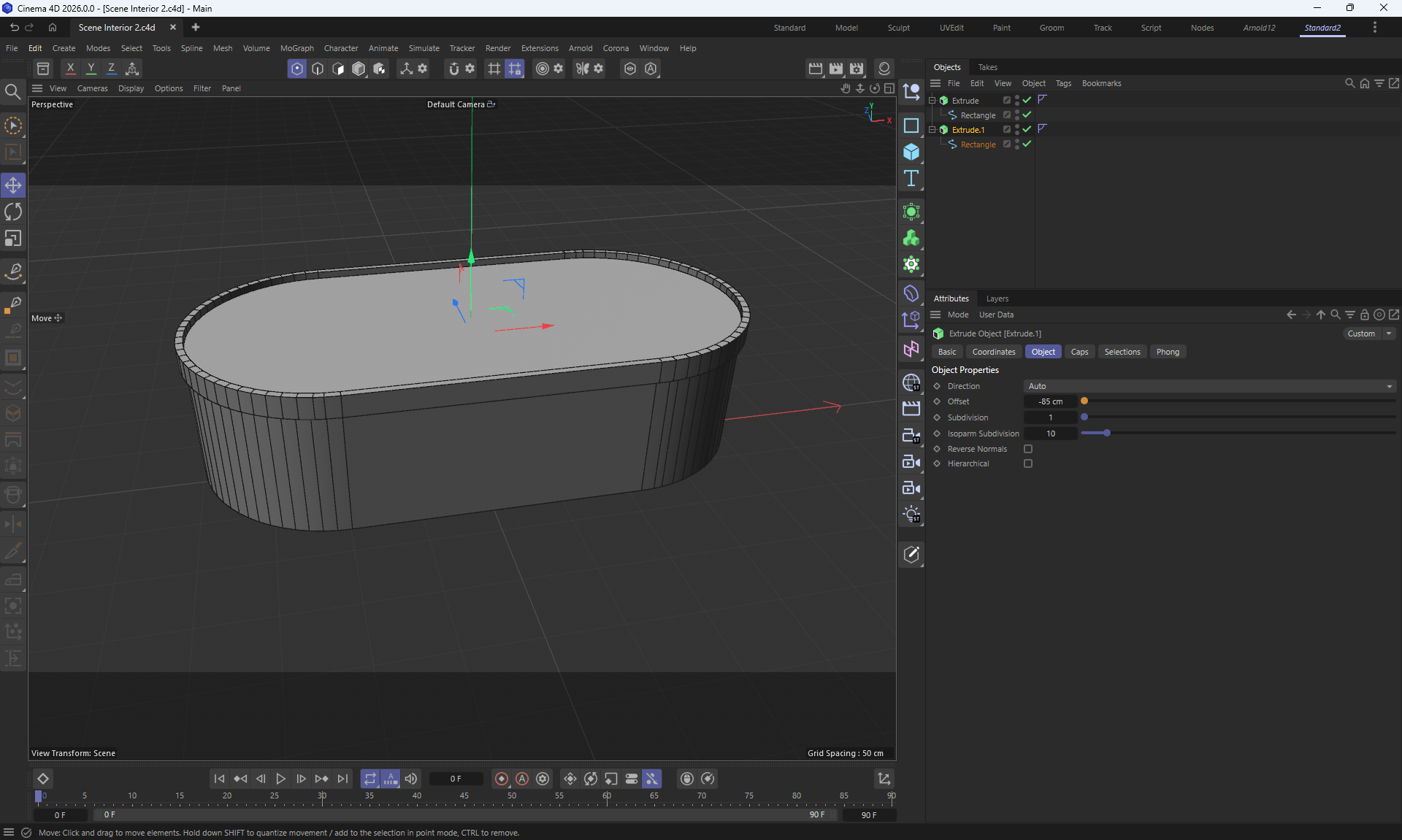Collapse the Extrude.1 tree item
Viewport: 1402px width, 840px height.
[x=932, y=129]
